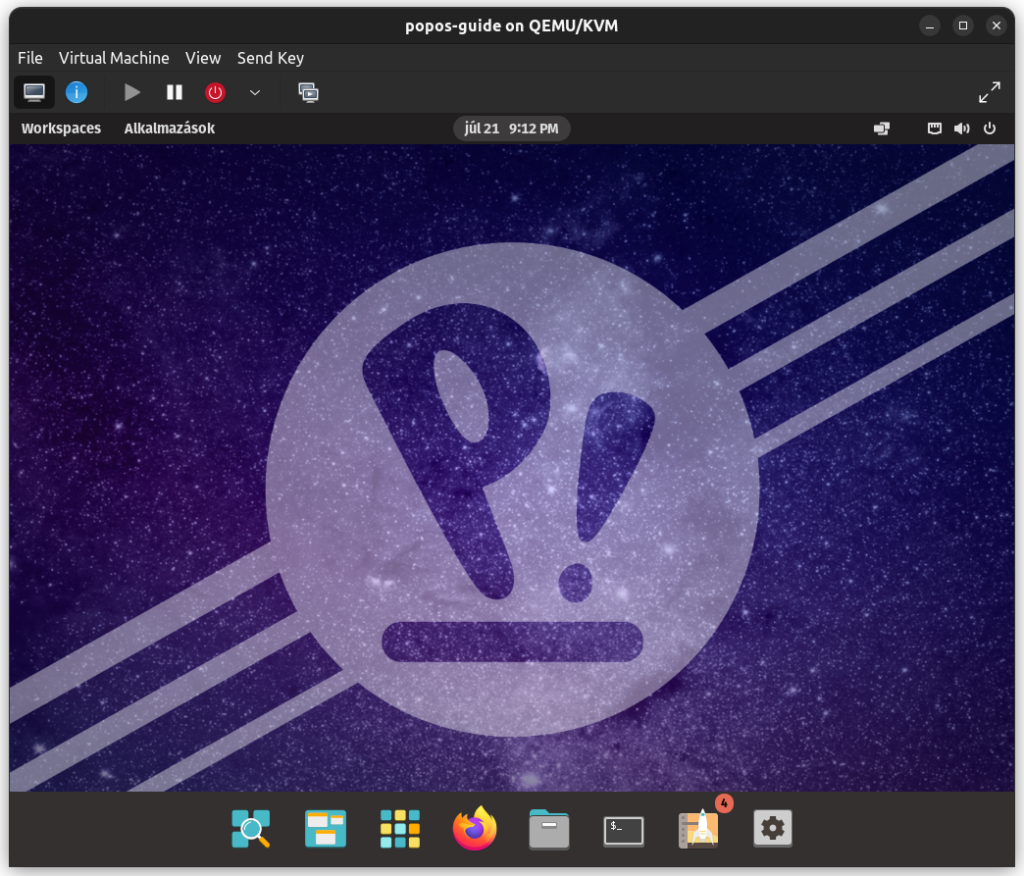
Task: Open the File menu
Action: [30, 58]
